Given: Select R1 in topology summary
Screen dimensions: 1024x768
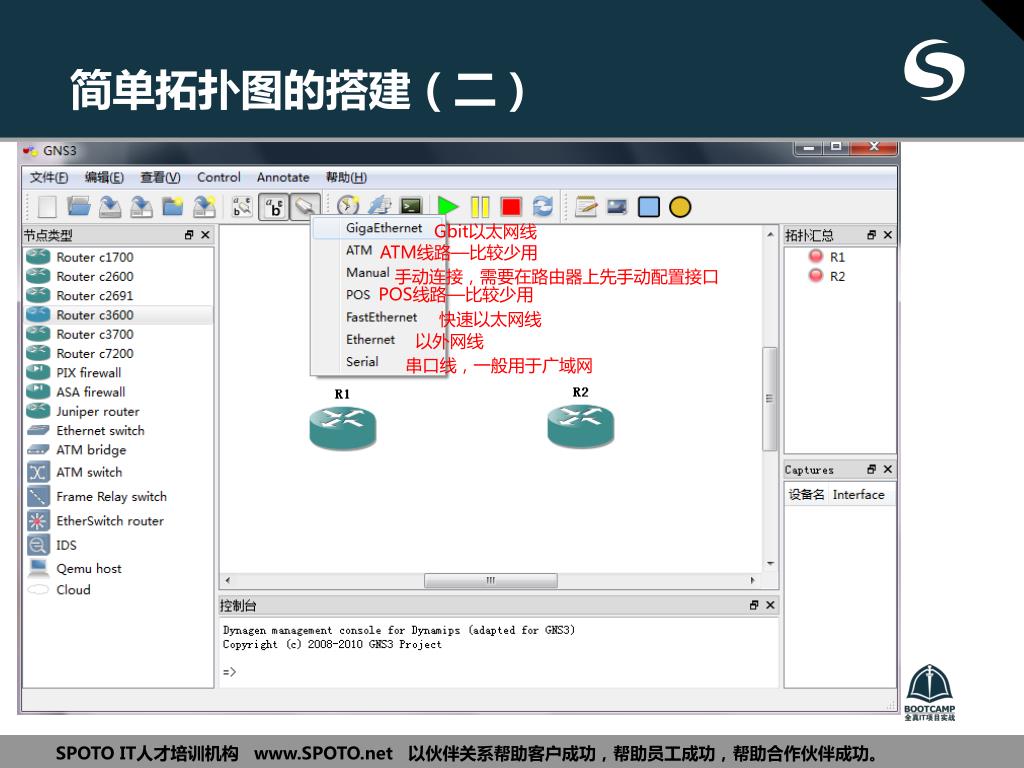Looking at the screenshot, I should (x=837, y=257).
